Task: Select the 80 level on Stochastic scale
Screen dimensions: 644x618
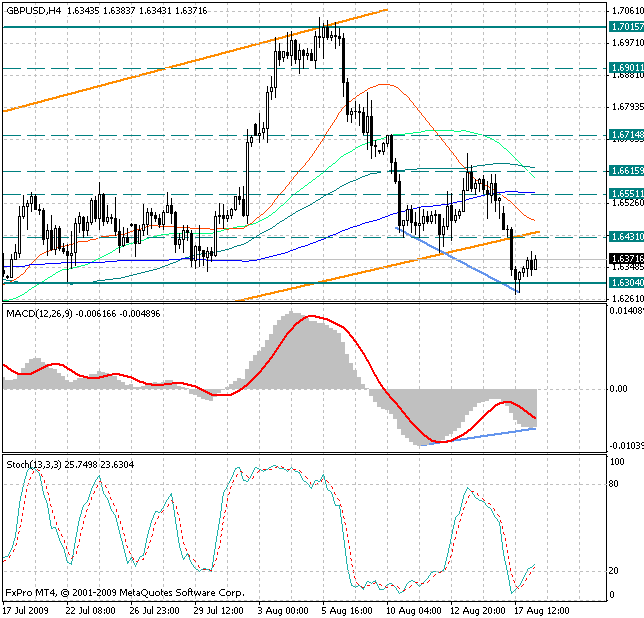Action: (613, 484)
